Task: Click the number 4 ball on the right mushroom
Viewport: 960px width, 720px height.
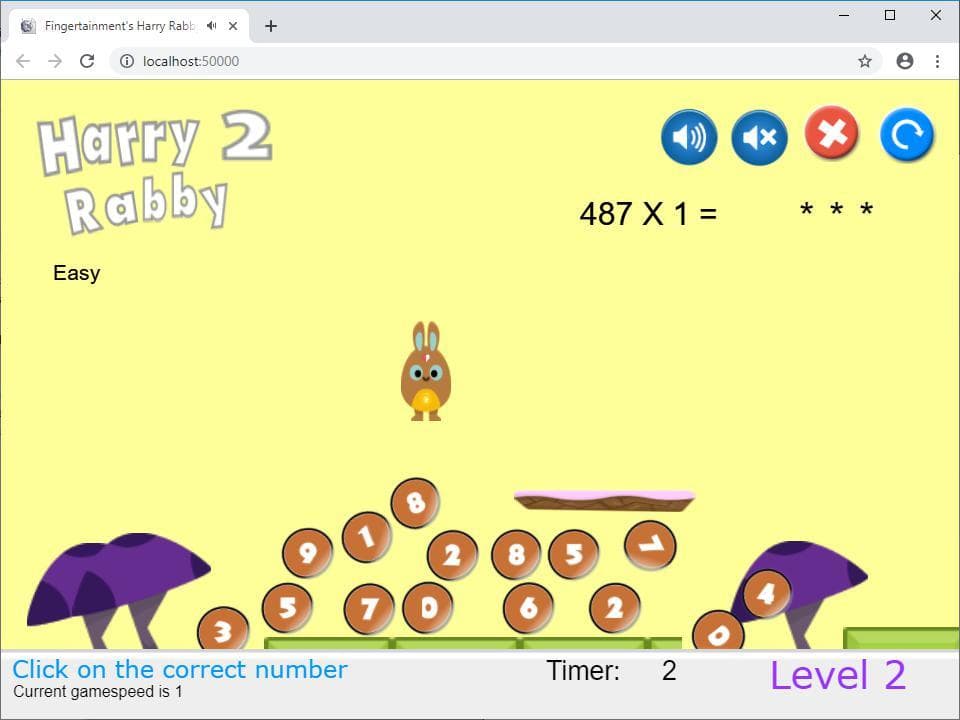Action: click(x=767, y=593)
